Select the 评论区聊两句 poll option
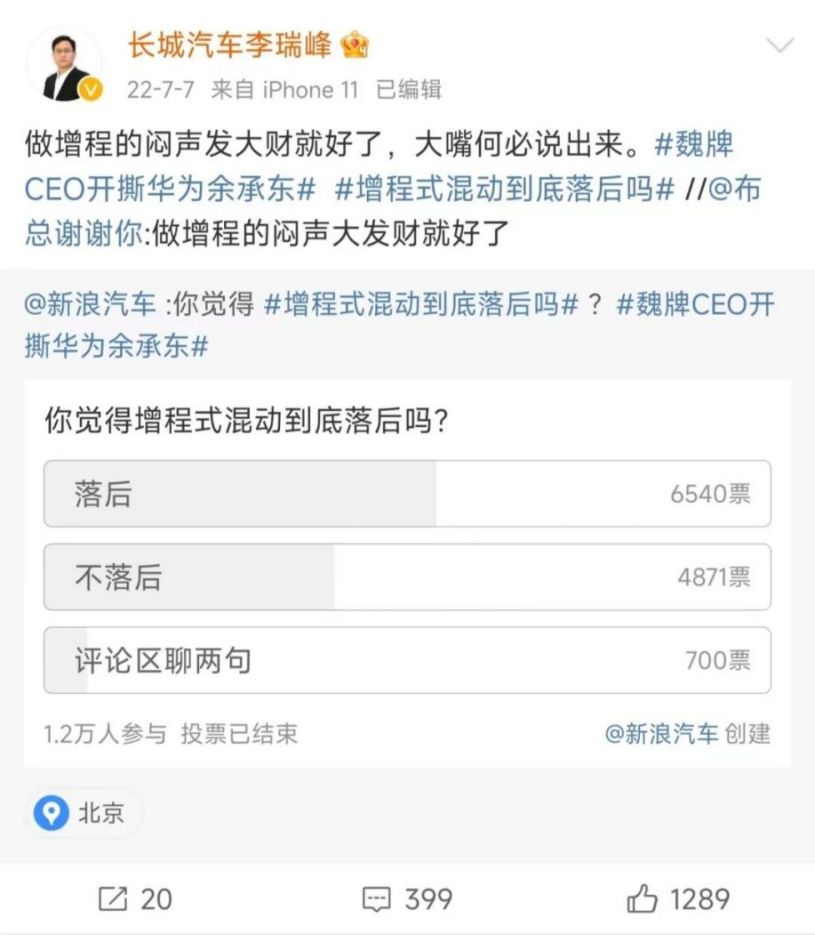 click(x=407, y=660)
